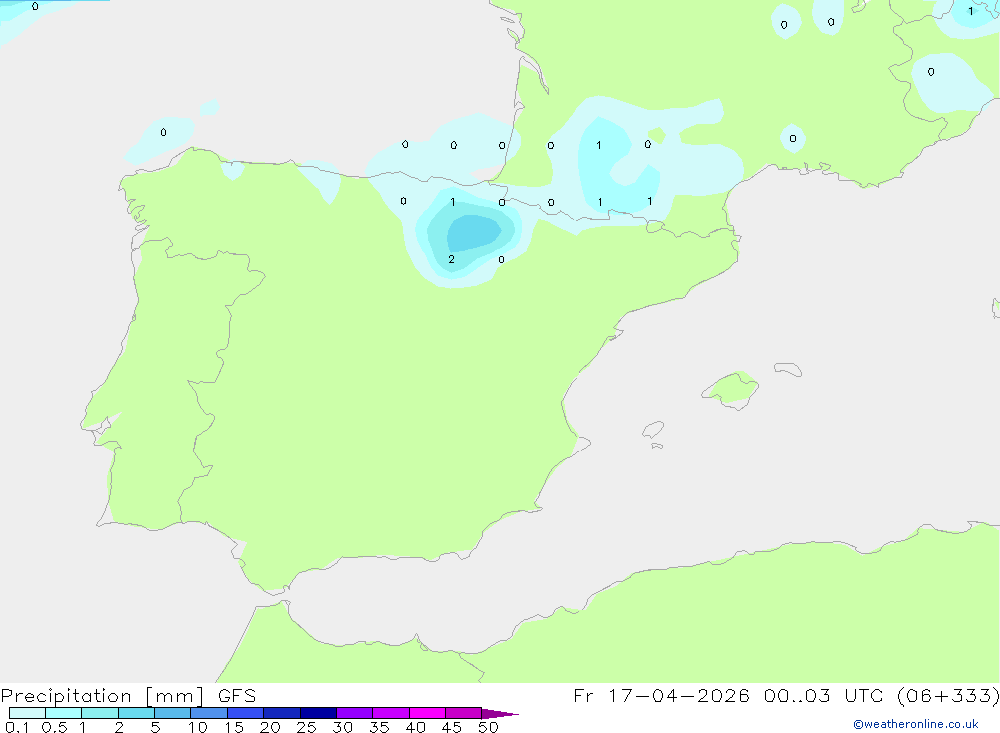Click the '50' legend scale label
The width and height of the screenshot is (1000, 733).
pyautogui.click(x=488, y=727)
